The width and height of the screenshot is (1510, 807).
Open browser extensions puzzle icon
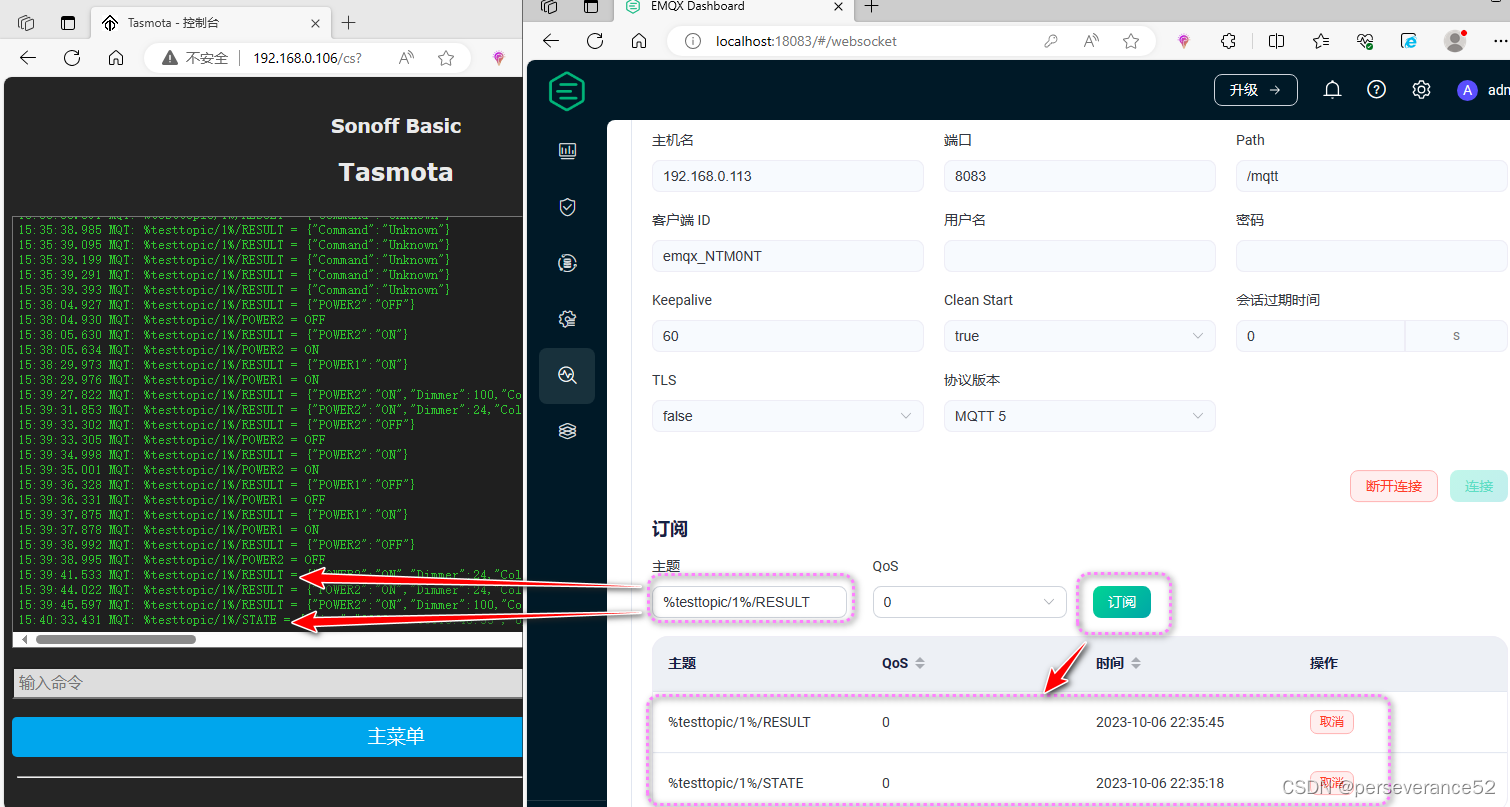(1229, 41)
